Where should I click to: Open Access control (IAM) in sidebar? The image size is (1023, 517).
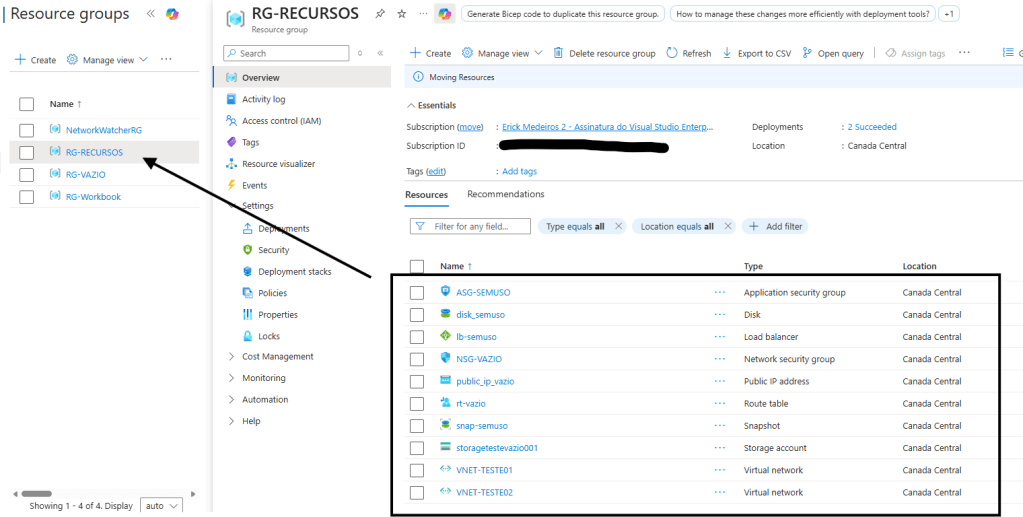[281, 121]
